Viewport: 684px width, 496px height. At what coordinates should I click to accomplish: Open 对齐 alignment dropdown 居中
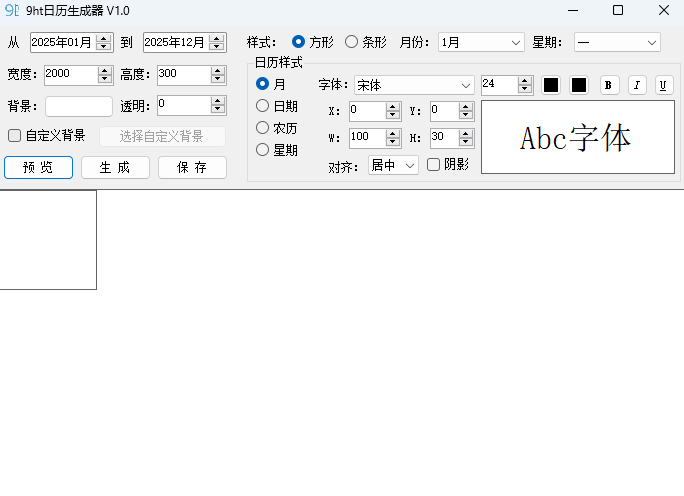(x=393, y=165)
